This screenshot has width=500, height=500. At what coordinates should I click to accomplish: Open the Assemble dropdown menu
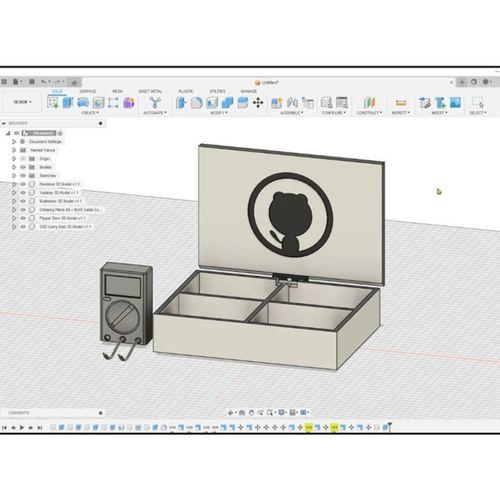click(291, 113)
